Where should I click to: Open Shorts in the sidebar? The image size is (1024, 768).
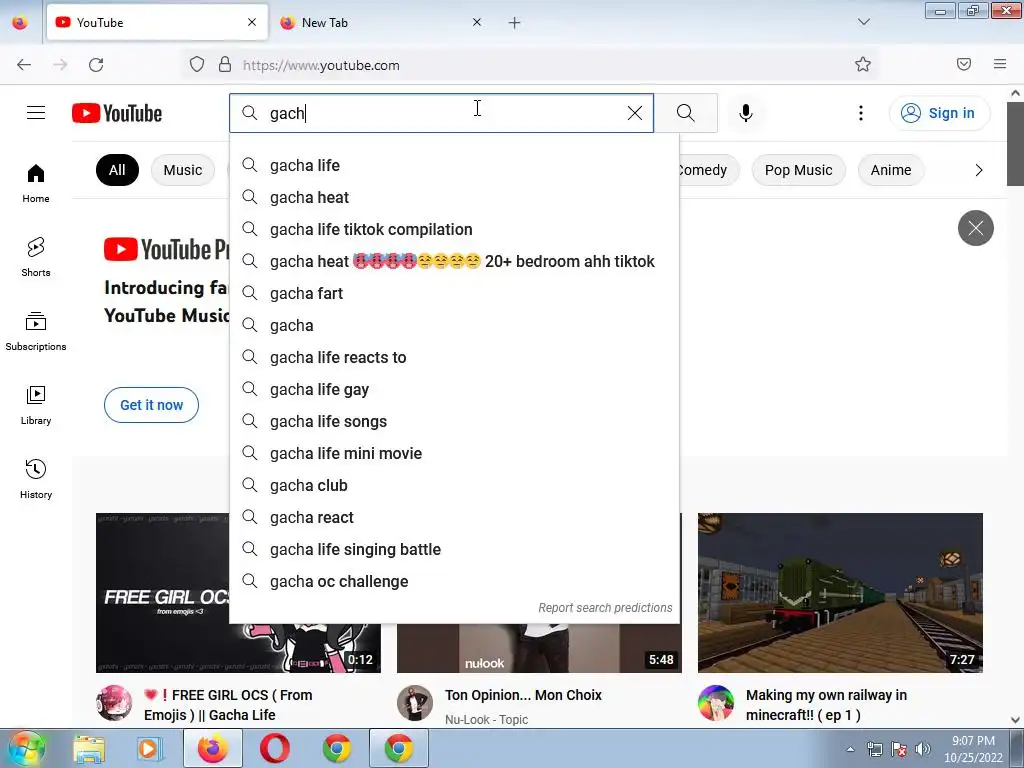(x=36, y=257)
